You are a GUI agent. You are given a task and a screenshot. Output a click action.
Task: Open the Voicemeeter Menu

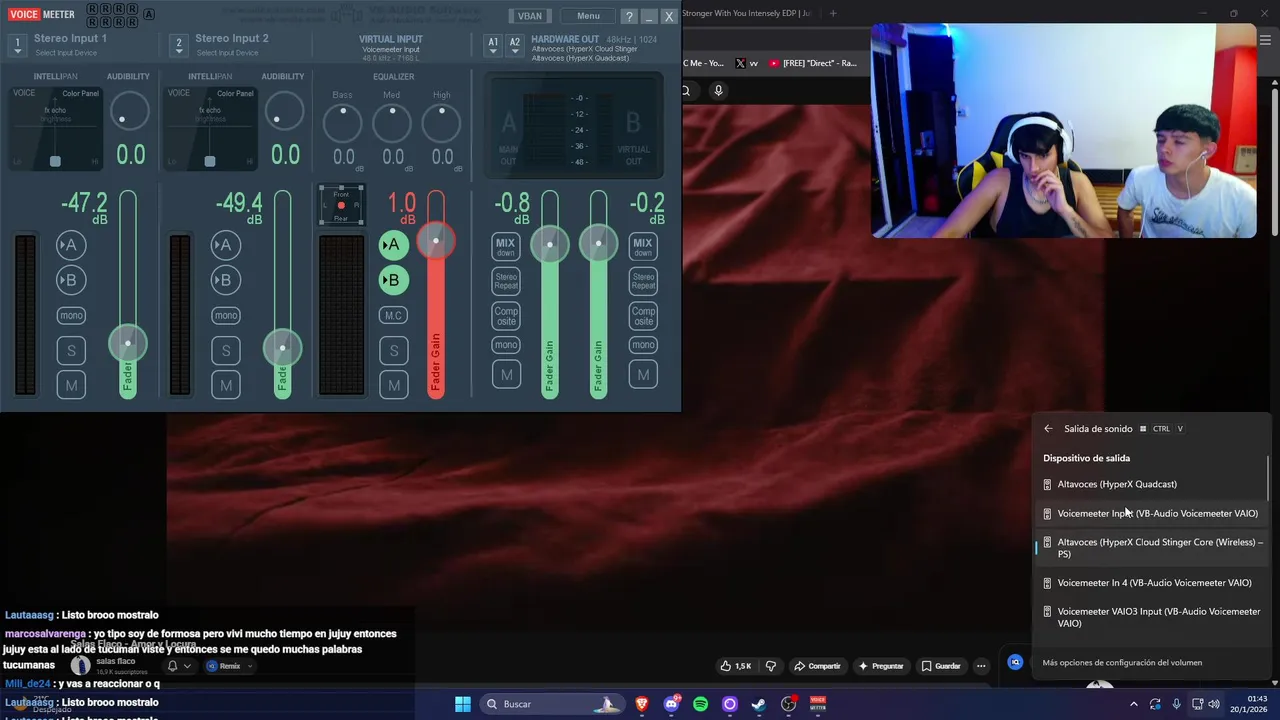click(x=588, y=16)
